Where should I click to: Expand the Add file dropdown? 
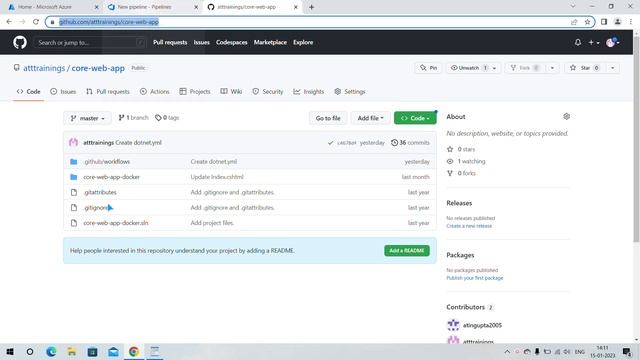pyautogui.click(x=371, y=118)
